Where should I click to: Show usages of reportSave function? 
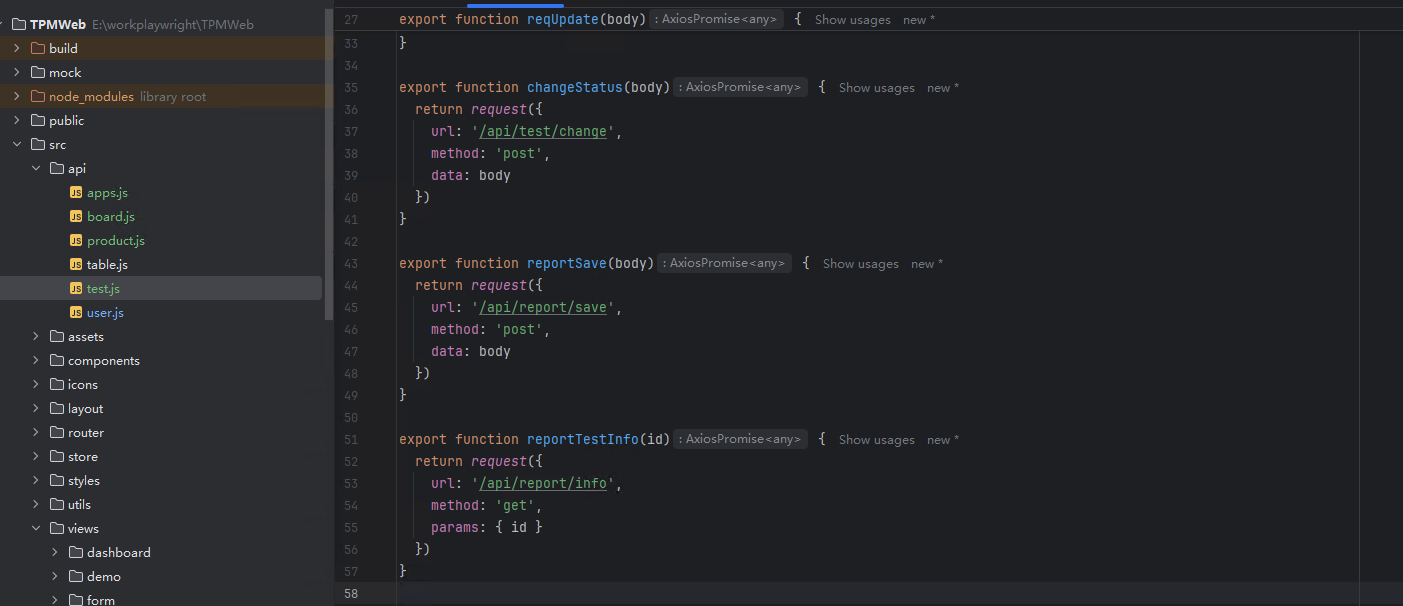[860, 264]
